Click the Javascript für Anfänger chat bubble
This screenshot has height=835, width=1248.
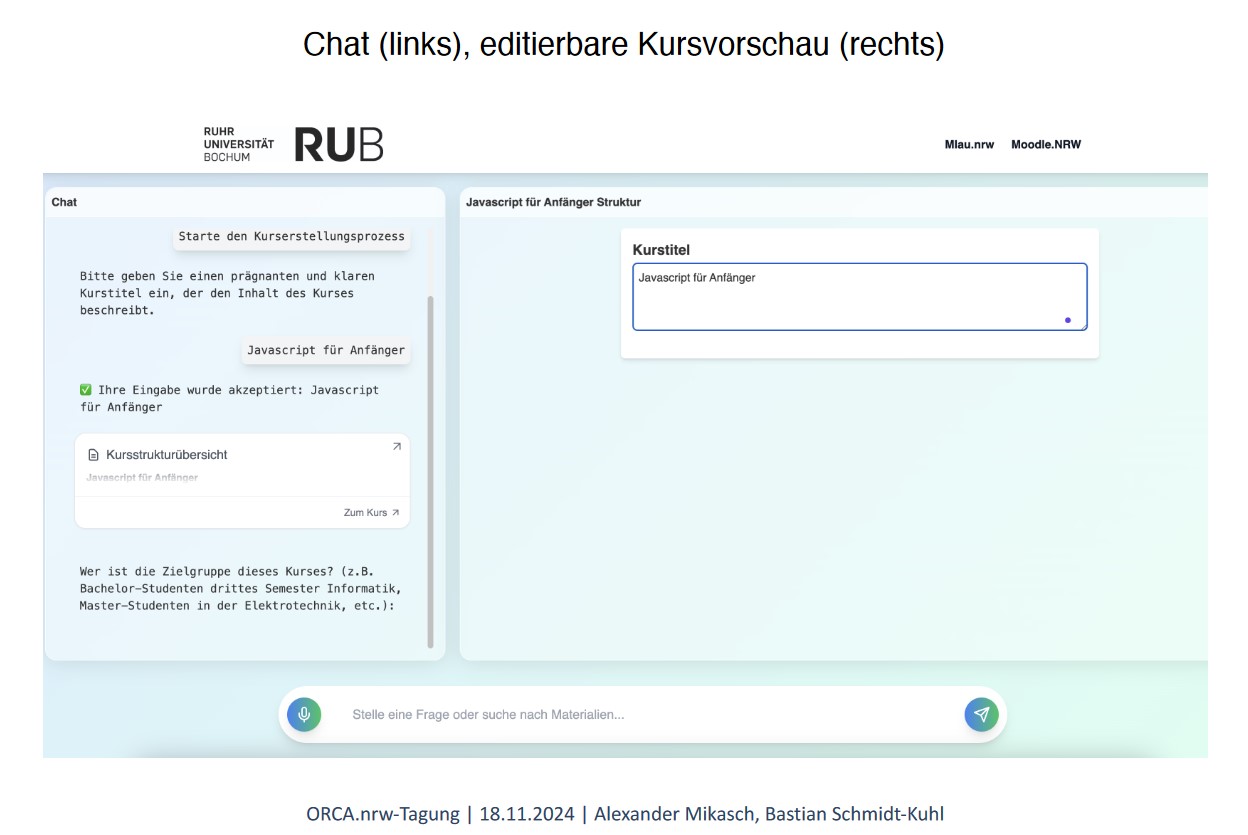[326, 350]
